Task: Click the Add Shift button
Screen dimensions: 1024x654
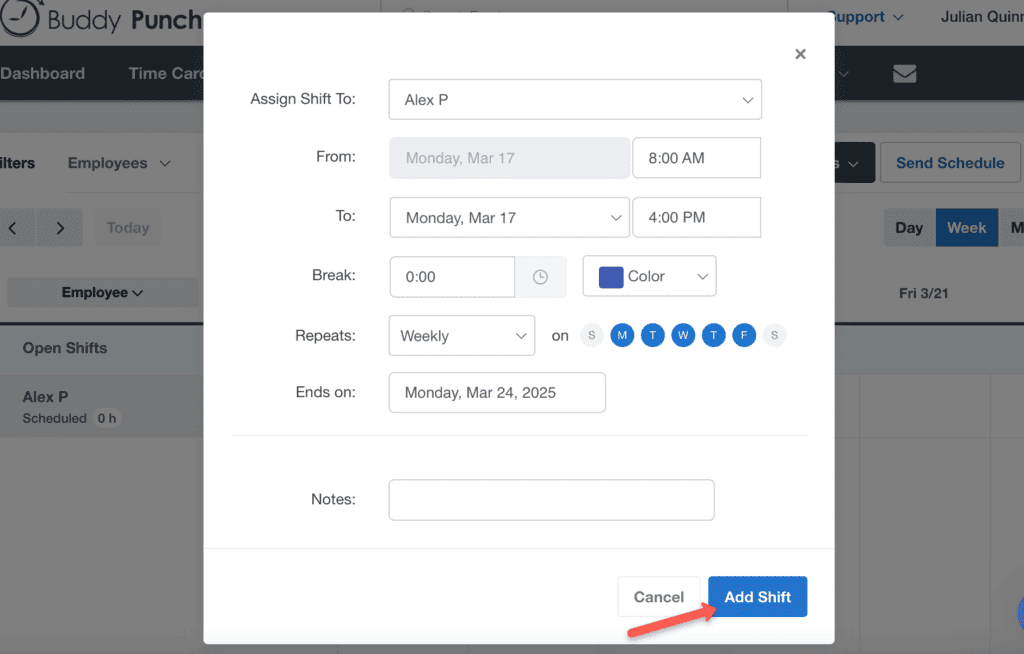Action: pos(757,597)
